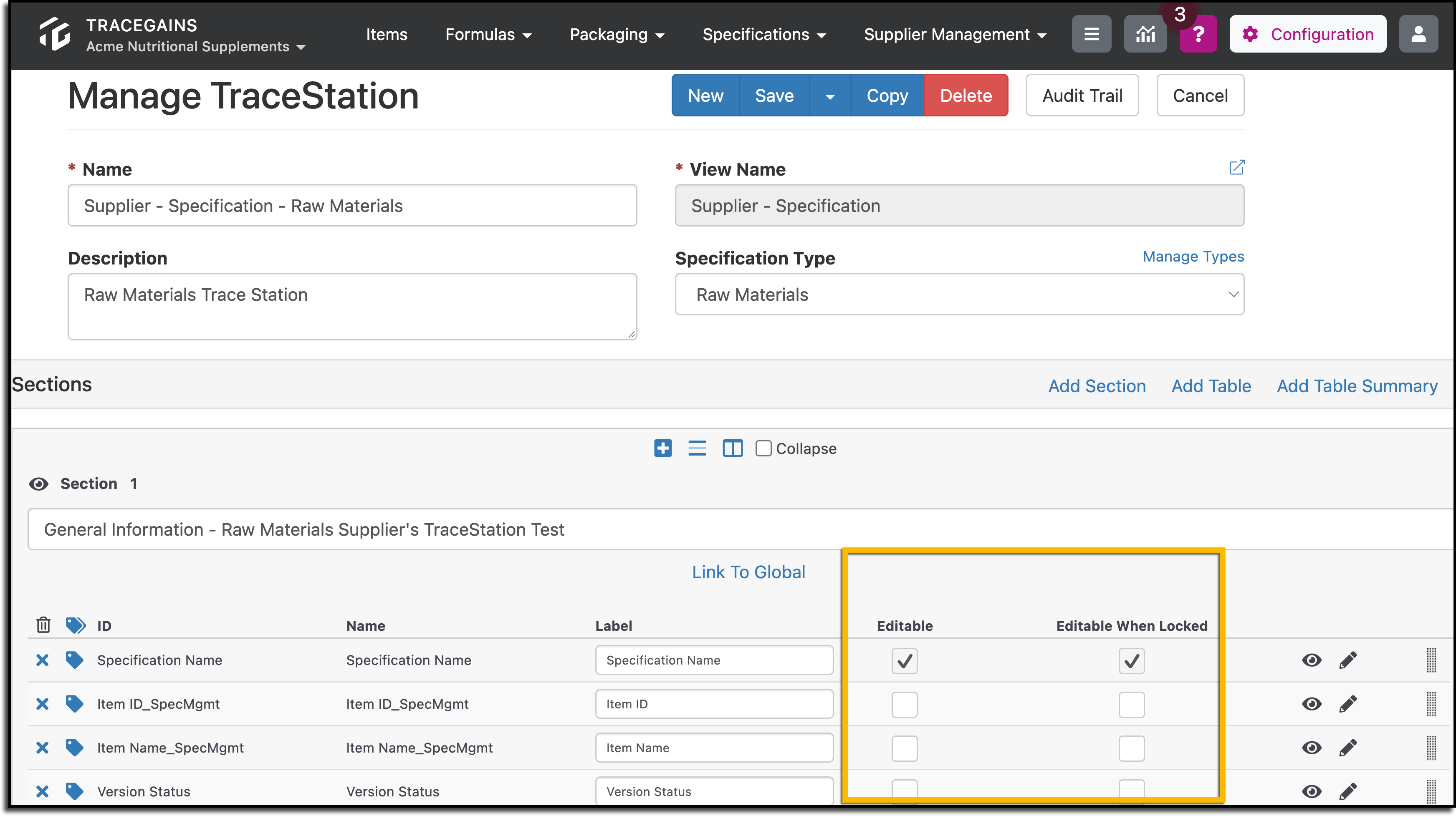Copy the TraceStation
This screenshot has width=1456, height=816.
point(887,96)
